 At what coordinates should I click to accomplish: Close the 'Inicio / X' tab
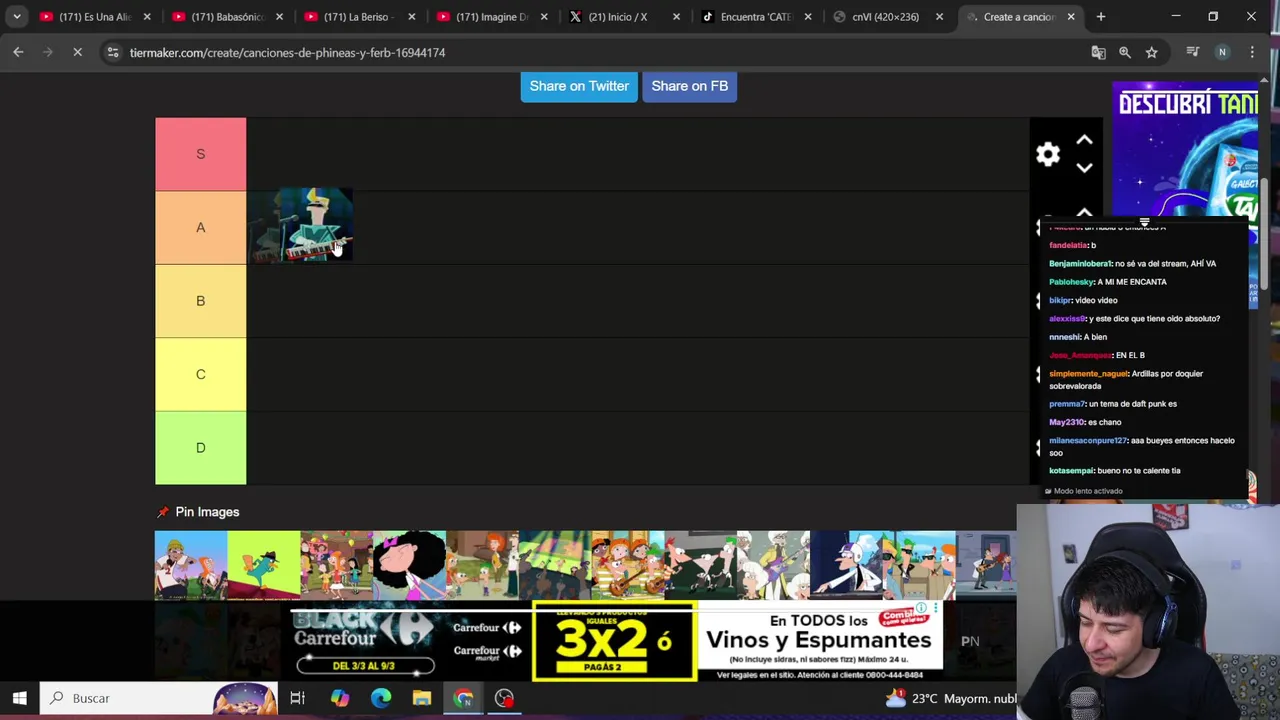(x=676, y=17)
